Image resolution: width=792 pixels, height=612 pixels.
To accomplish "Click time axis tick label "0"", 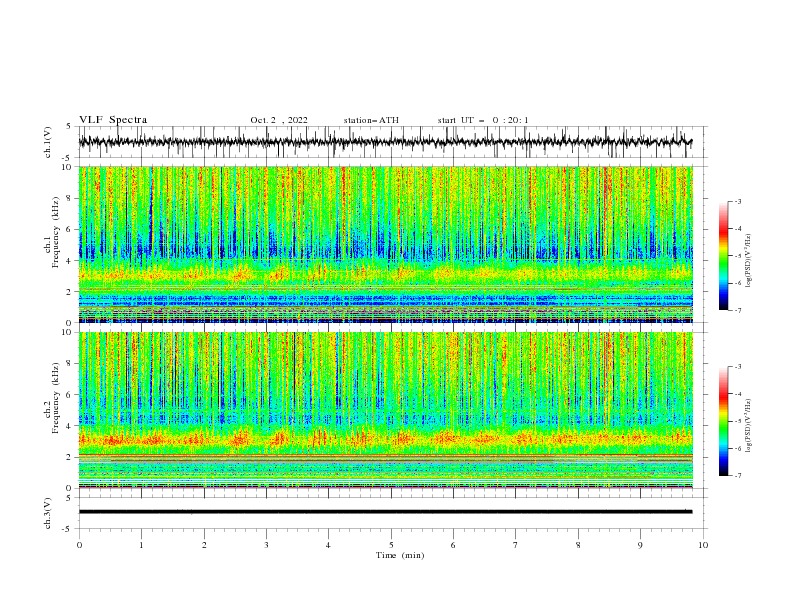I will click(x=79, y=545).
